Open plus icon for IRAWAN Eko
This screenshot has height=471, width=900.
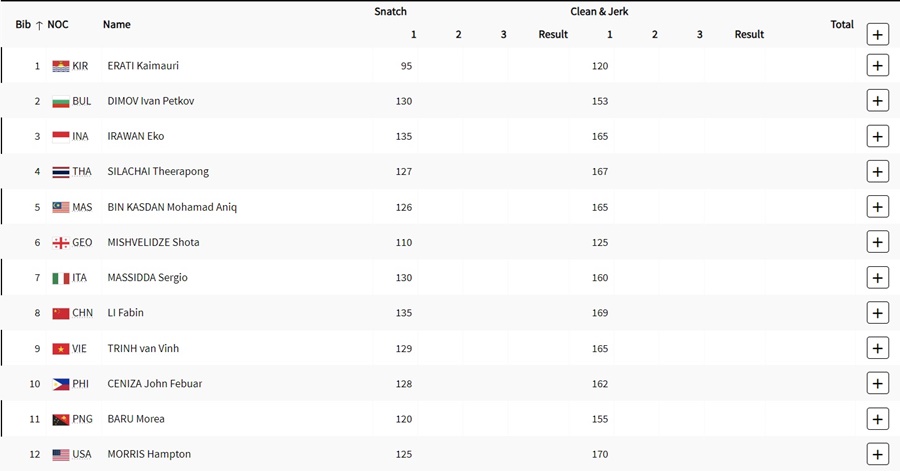click(877, 137)
